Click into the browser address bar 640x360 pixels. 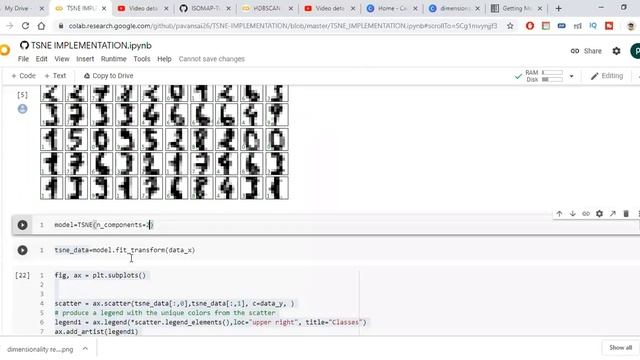point(283,26)
